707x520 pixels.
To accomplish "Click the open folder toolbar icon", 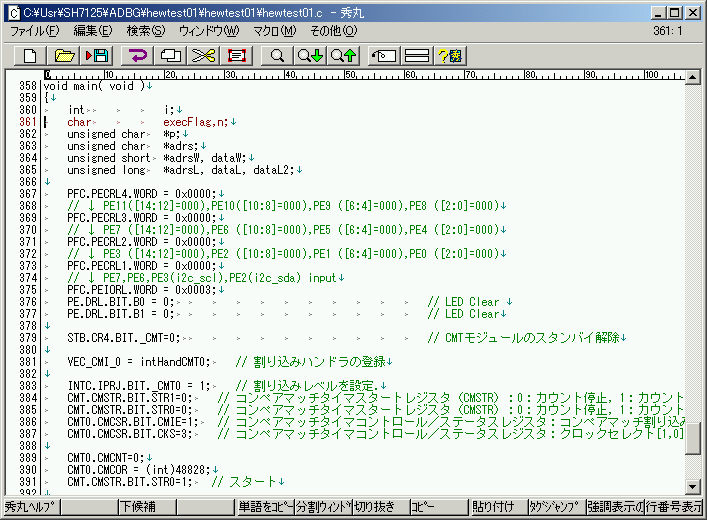I will 65,54.
